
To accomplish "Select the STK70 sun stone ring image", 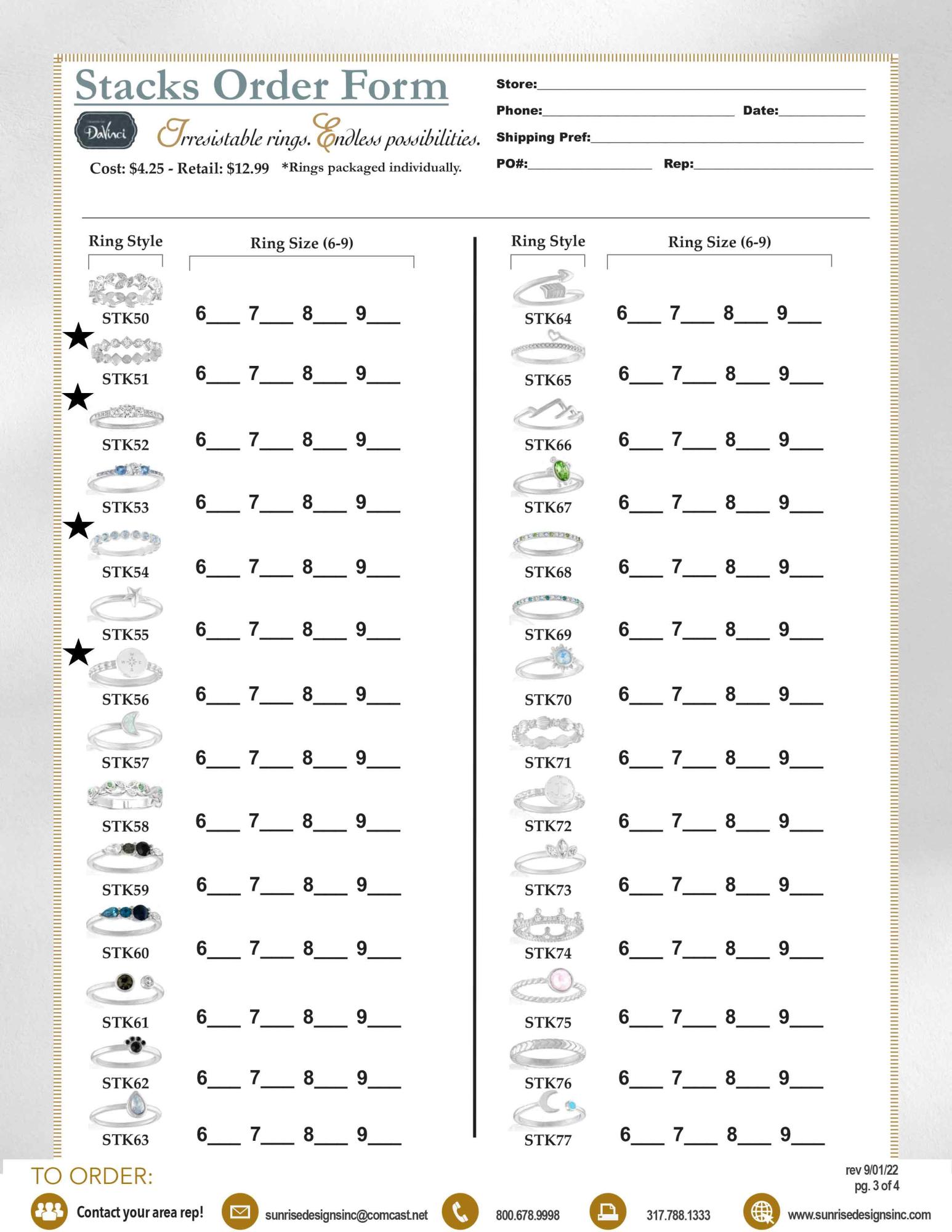I will coord(549,663).
